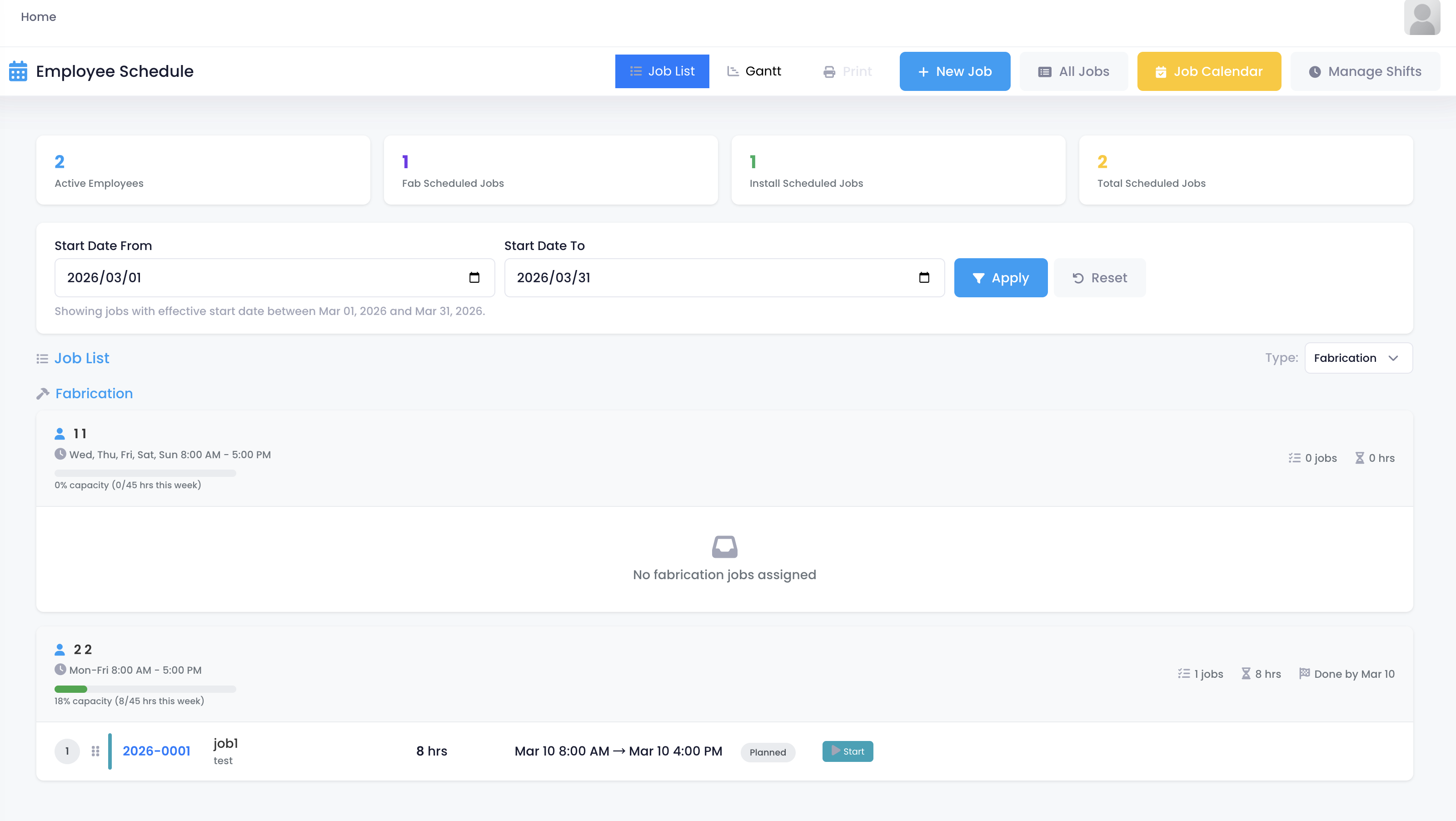
Task: Apply the date filter
Action: (1001, 278)
